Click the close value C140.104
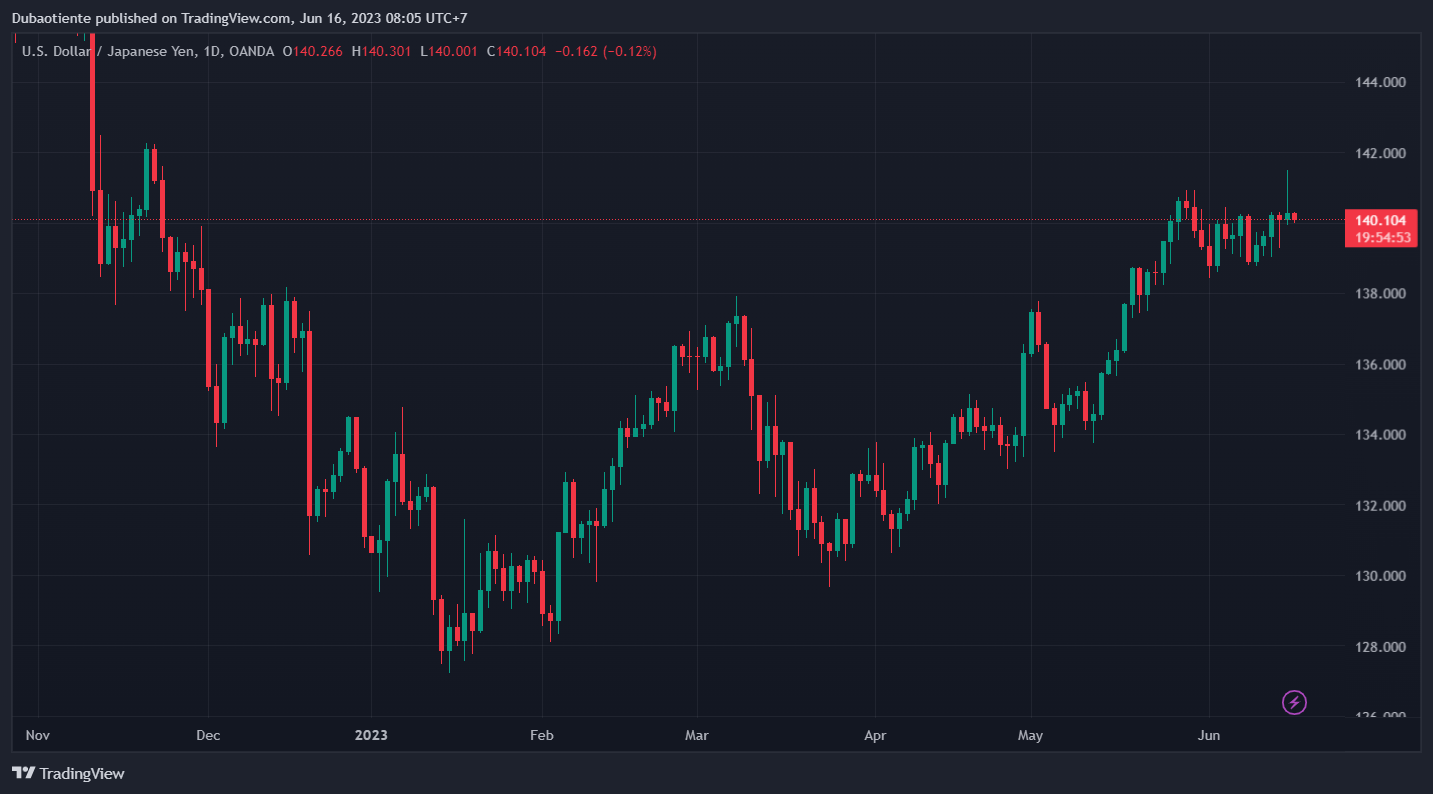The image size is (1433, 794). (x=516, y=51)
